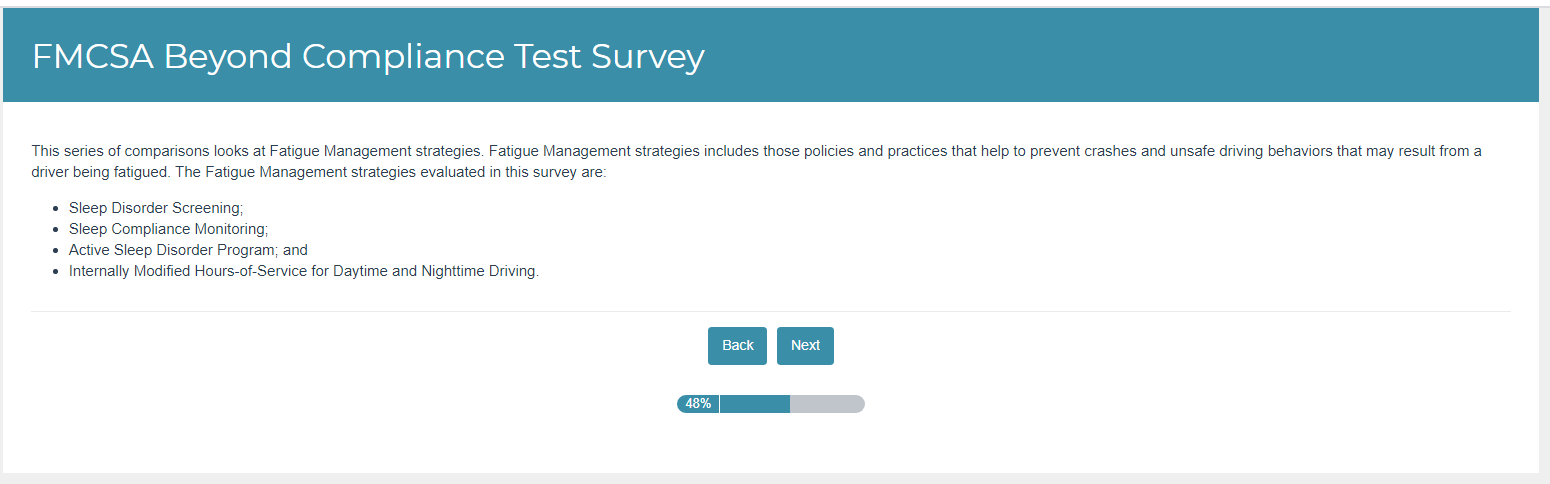Image resolution: width=1550 pixels, height=484 pixels.
Task: Click the 48% progress label
Action: click(698, 404)
